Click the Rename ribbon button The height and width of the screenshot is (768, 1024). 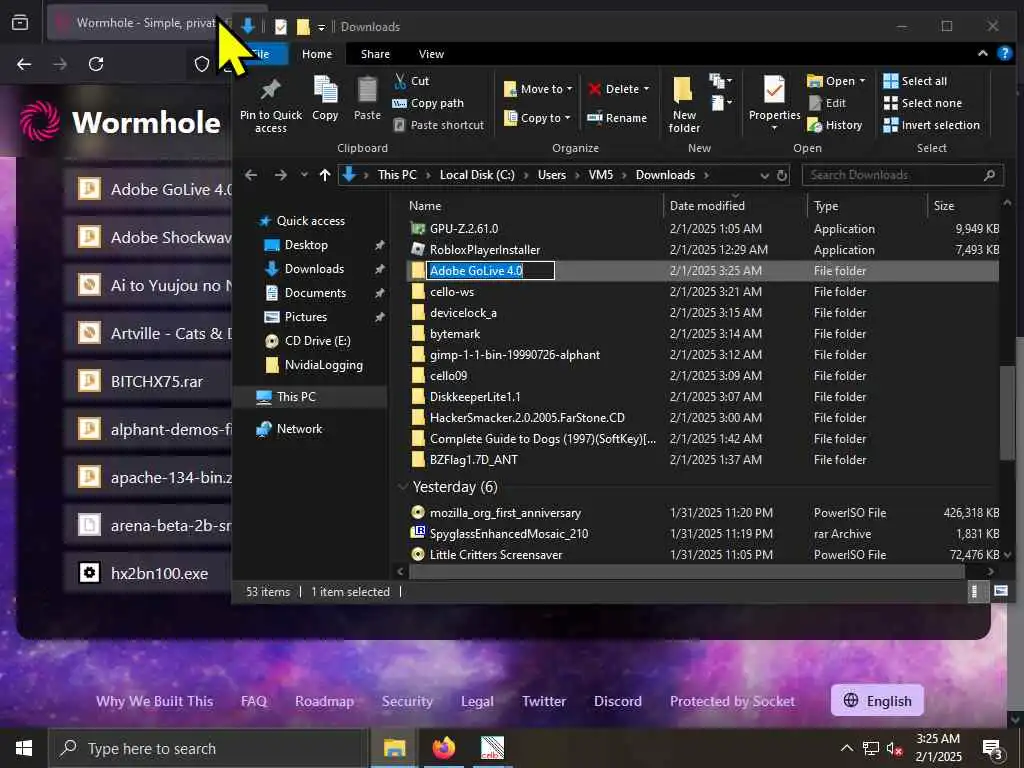coord(617,118)
